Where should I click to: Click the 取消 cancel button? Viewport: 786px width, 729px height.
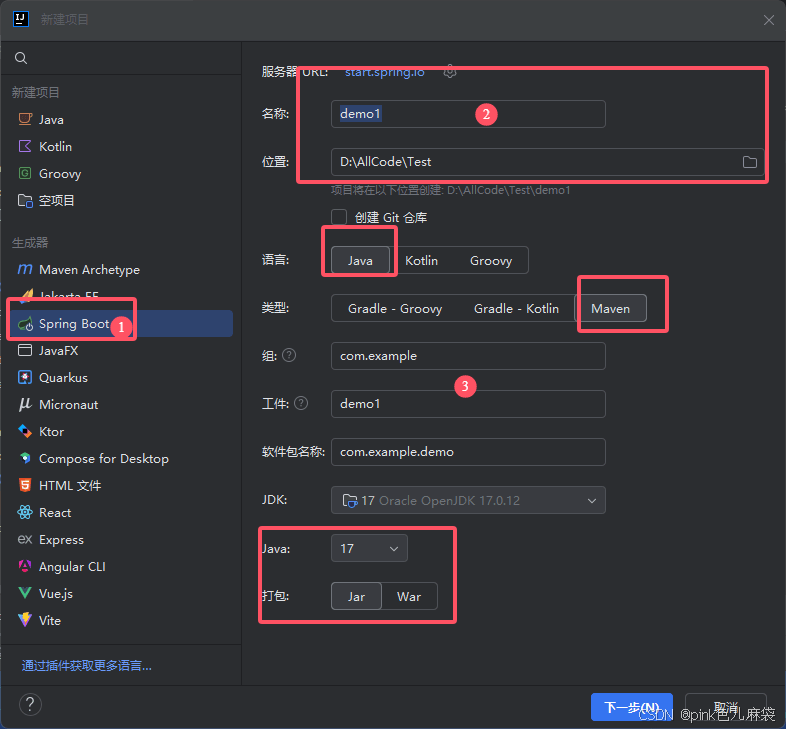tap(725, 707)
